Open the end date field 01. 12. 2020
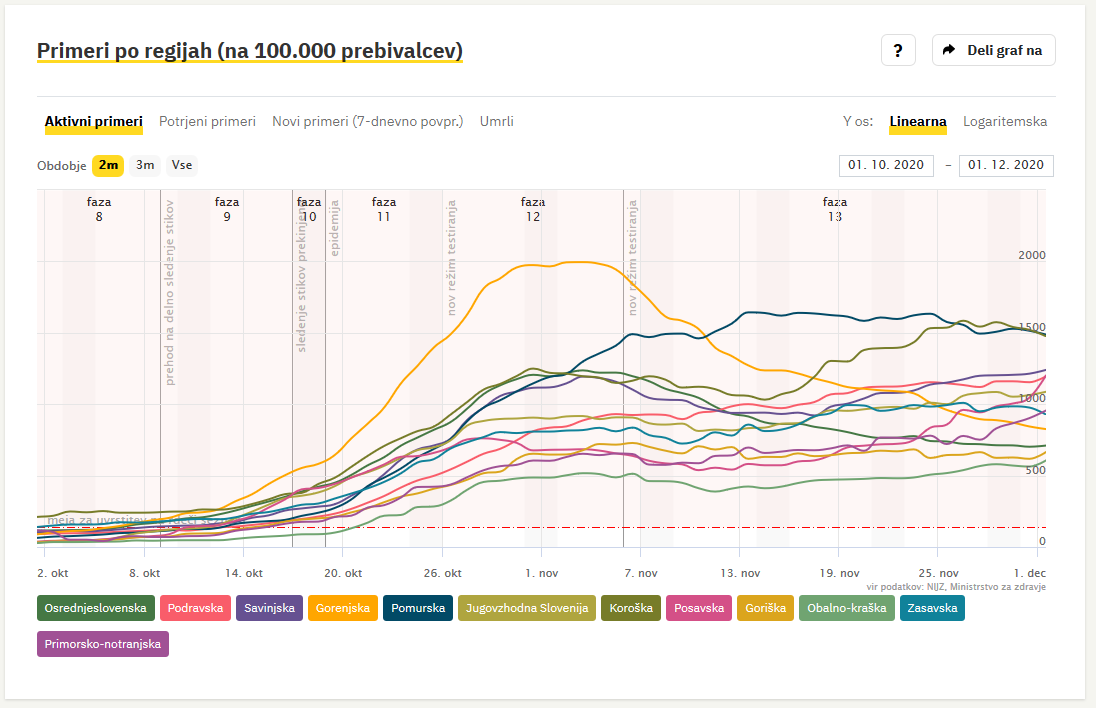This screenshot has width=1096, height=708. 1005,165
